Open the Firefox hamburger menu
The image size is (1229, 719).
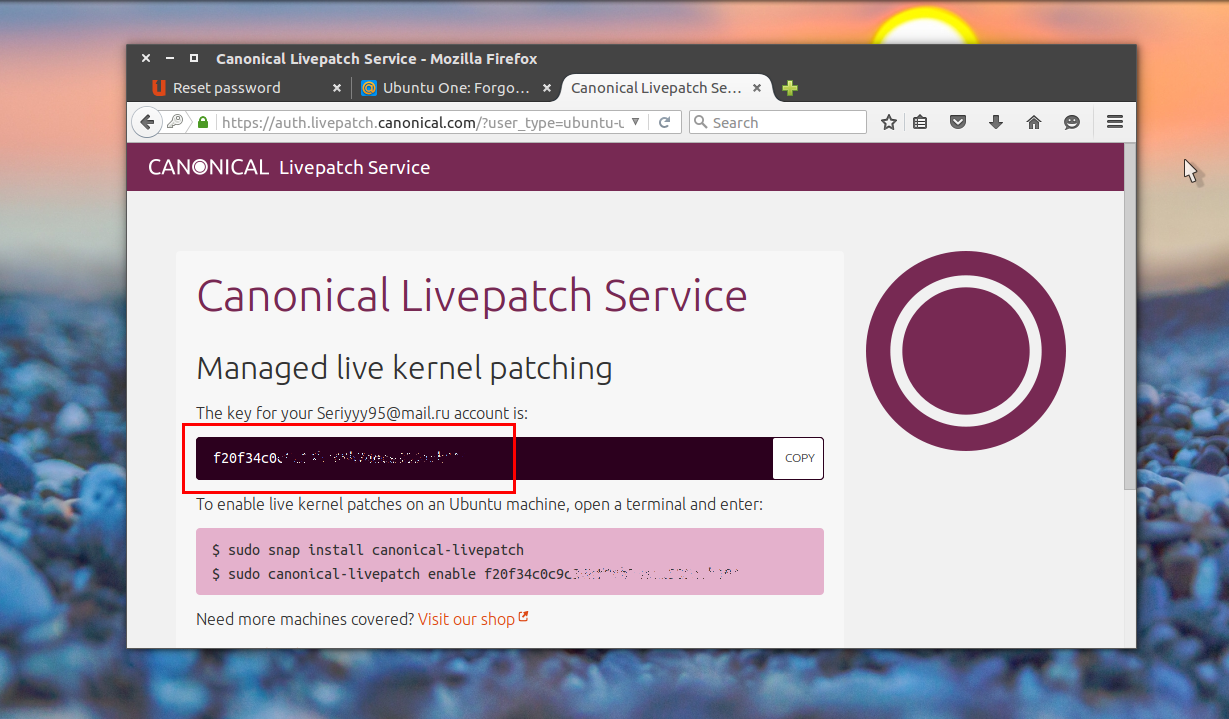(1115, 122)
